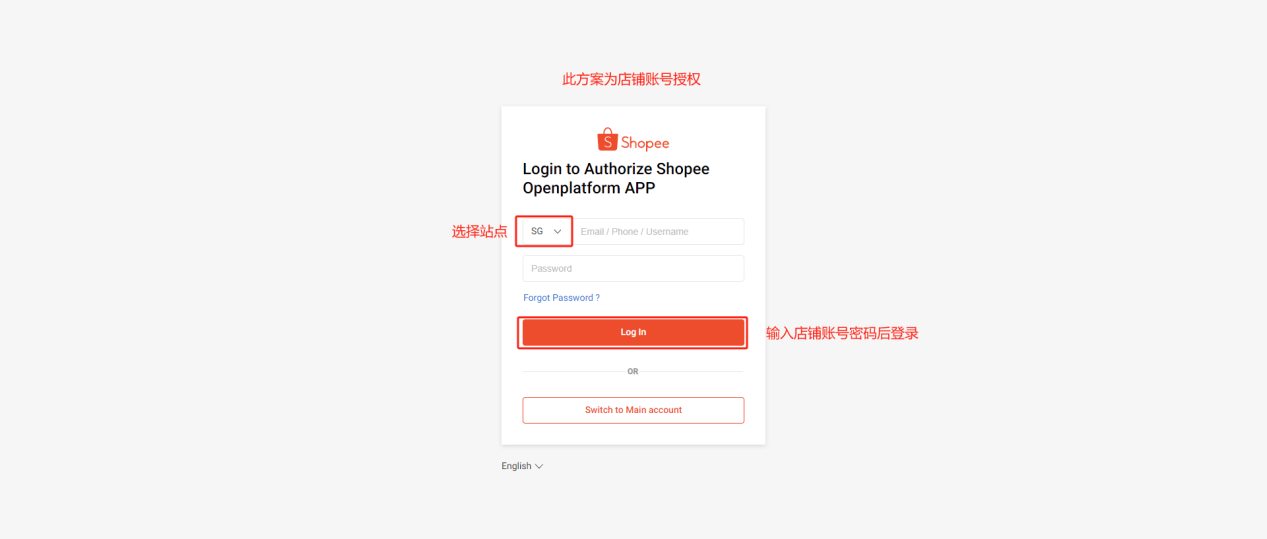This screenshot has width=1267, height=539.
Task: Open the Forgot Password link
Action: (x=561, y=298)
